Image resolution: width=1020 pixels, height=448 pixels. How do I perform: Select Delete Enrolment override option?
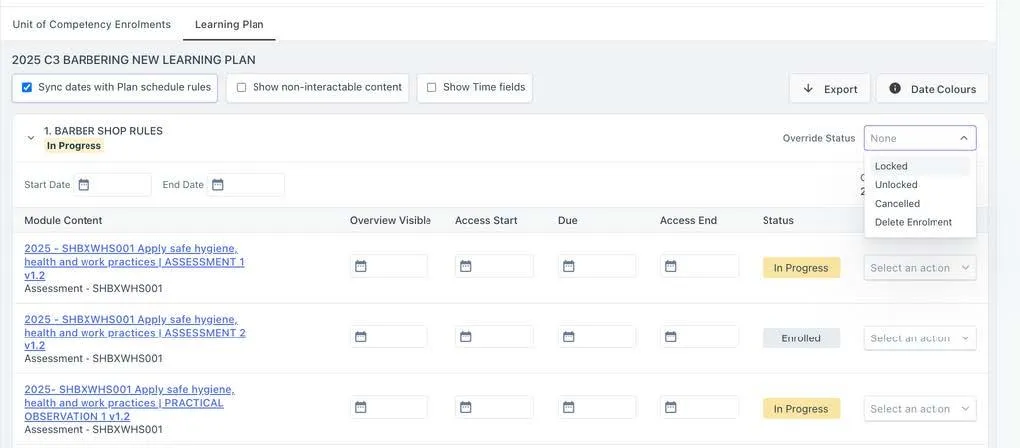click(913, 222)
